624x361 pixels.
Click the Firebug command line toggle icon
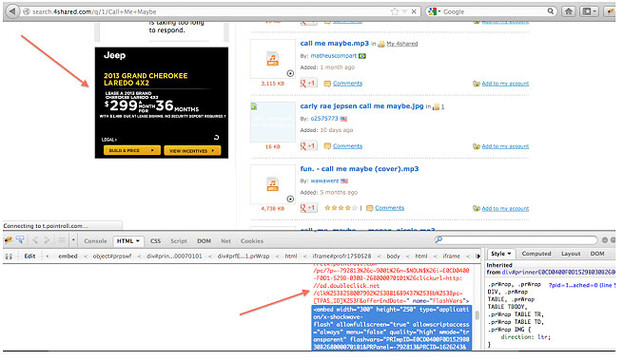[x=61, y=240]
